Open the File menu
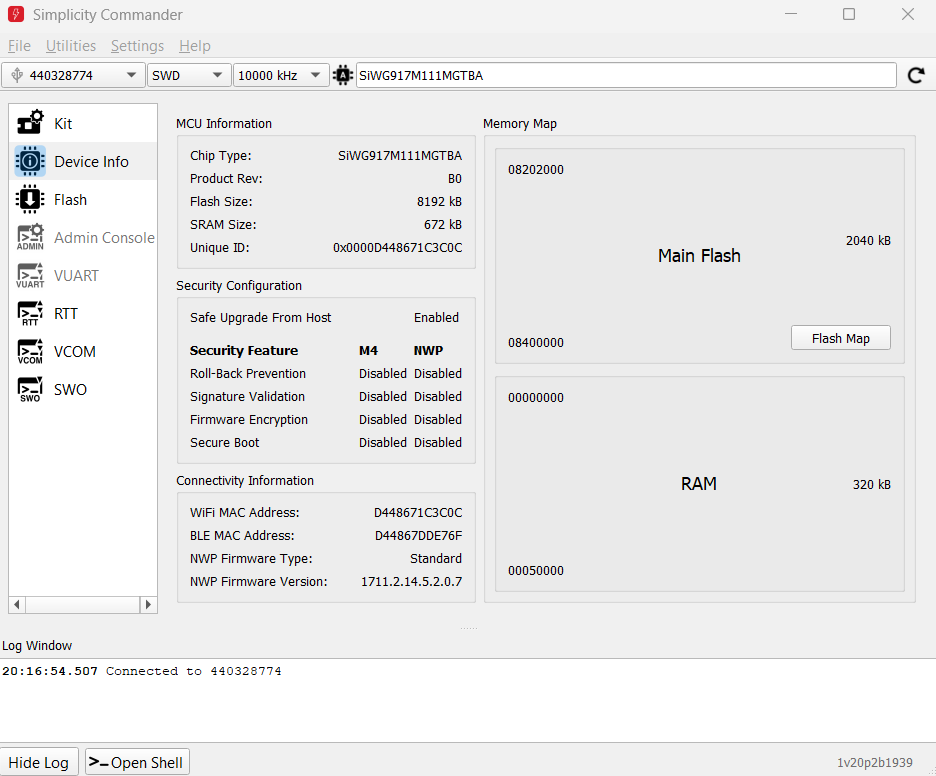Screen dimensions: 936x776 [19, 46]
